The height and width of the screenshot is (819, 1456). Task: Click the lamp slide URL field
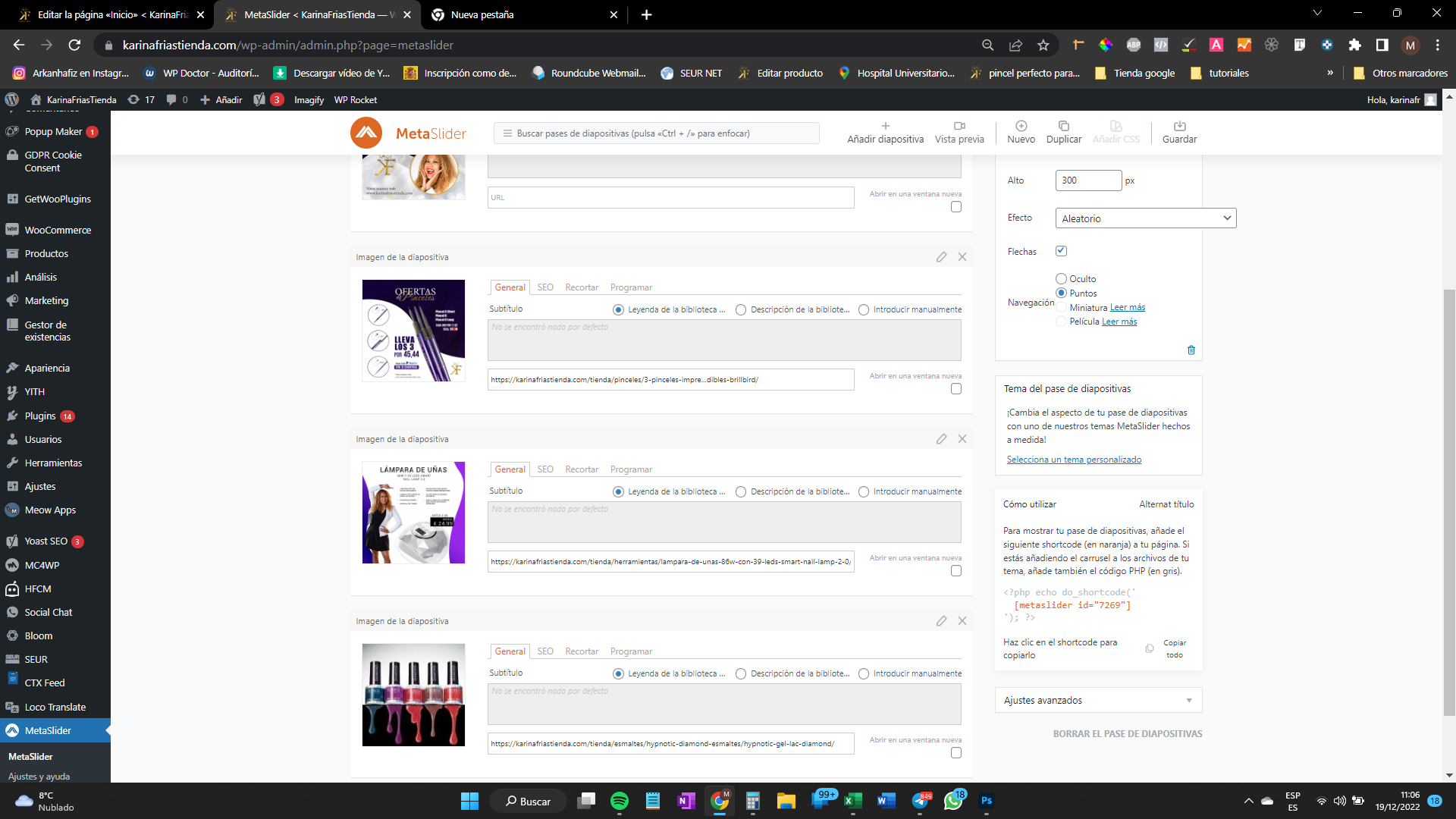pyautogui.click(x=670, y=562)
